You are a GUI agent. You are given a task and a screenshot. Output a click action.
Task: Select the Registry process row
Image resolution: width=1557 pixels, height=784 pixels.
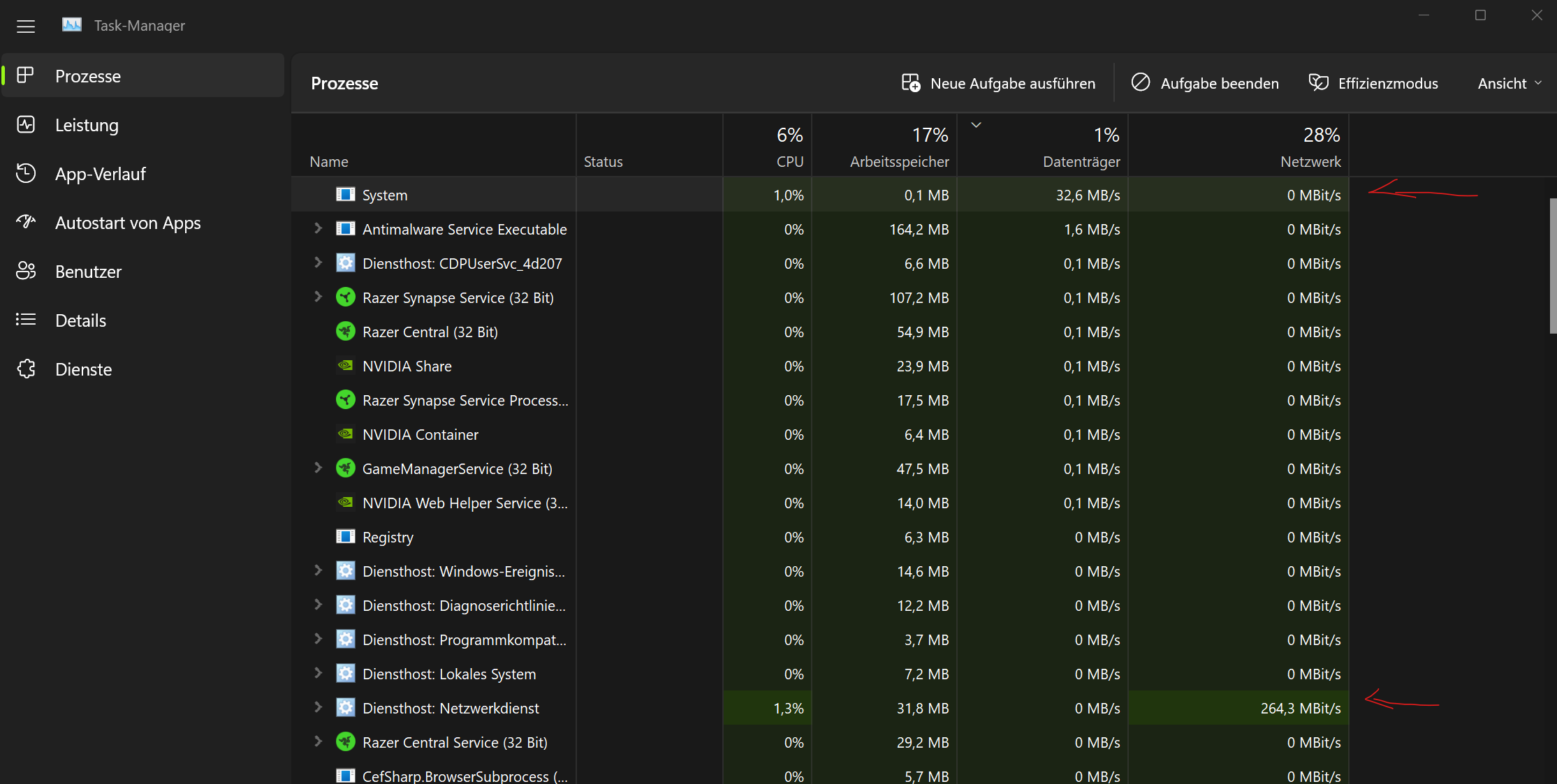(x=388, y=537)
